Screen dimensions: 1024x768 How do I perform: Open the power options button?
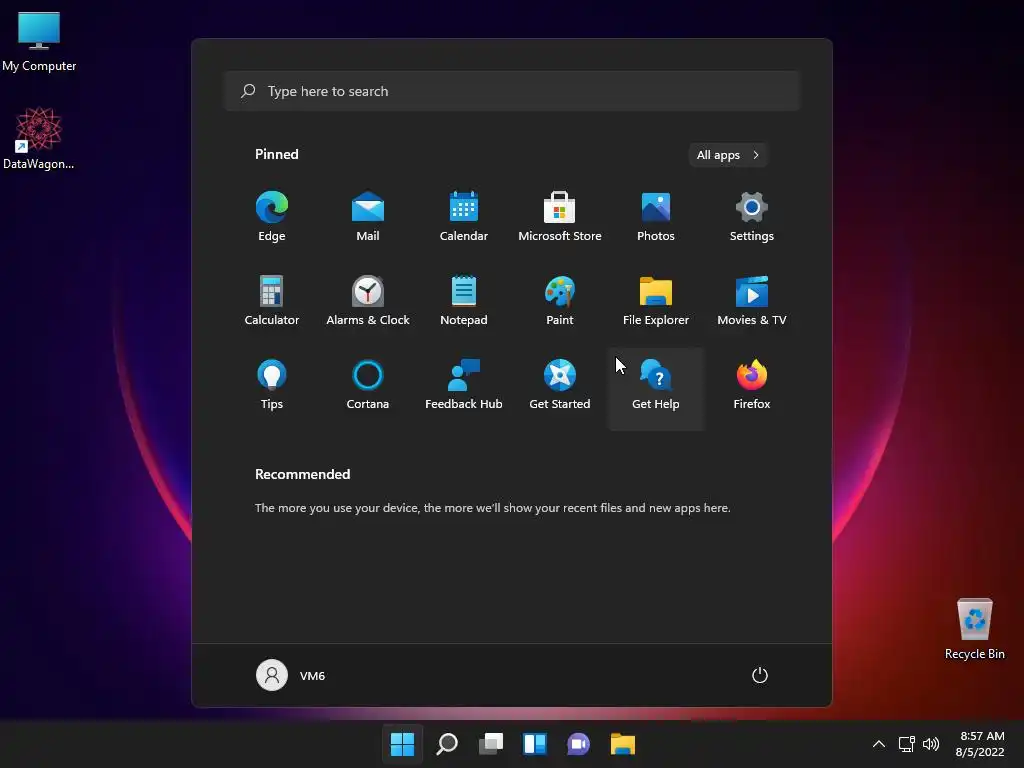tap(760, 675)
